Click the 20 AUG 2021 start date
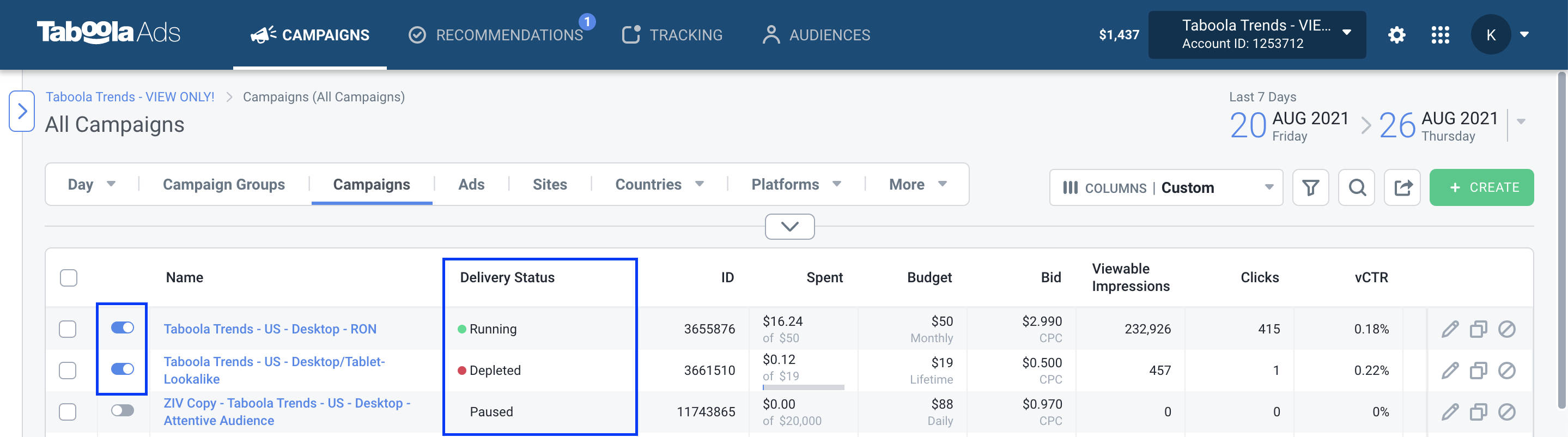Image resolution: width=1568 pixels, height=437 pixels. pyautogui.click(x=1289, y=125)
